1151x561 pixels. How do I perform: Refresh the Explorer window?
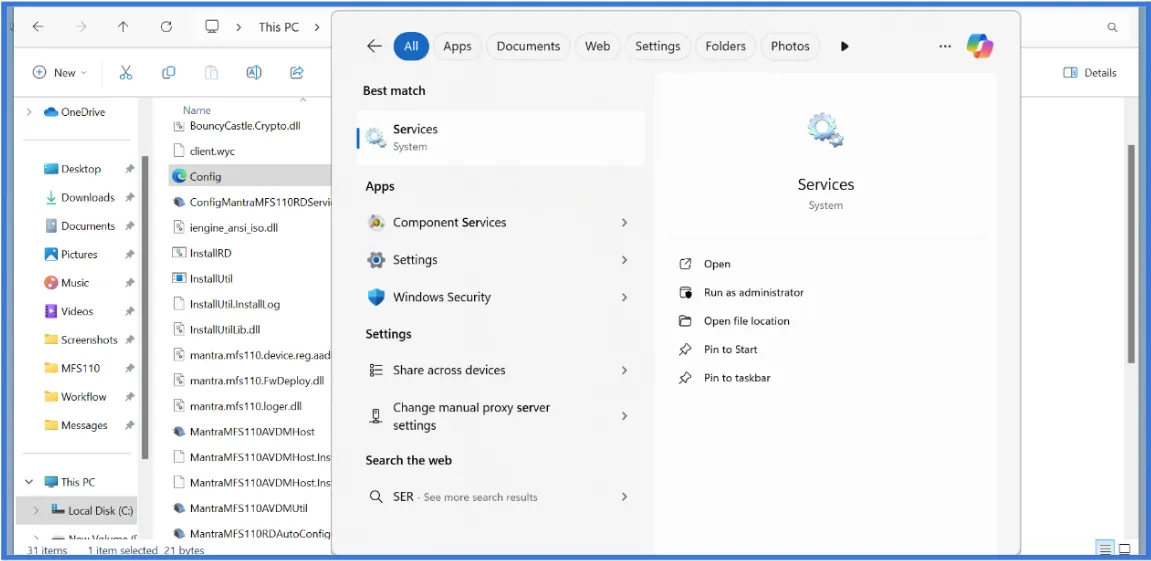167,26
